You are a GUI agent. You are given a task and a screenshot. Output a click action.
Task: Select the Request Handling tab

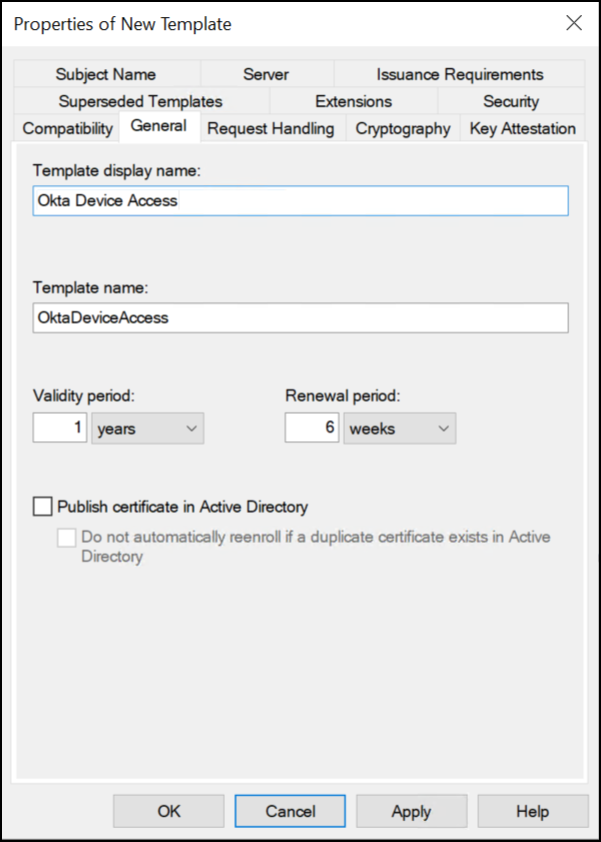click(x=271, y=129)
